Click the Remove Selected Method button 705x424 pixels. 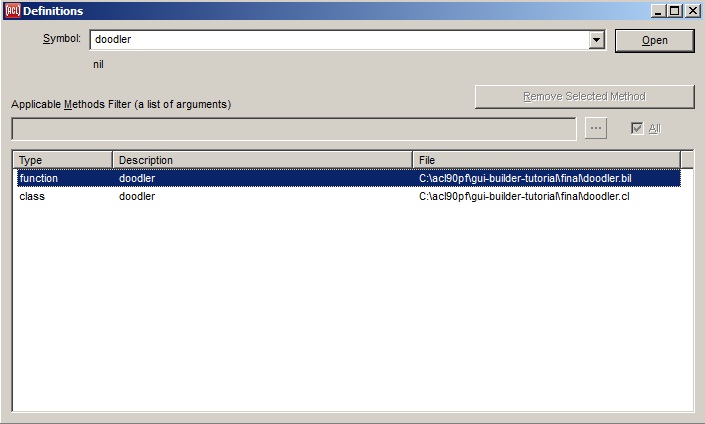[x=584, y=97]
